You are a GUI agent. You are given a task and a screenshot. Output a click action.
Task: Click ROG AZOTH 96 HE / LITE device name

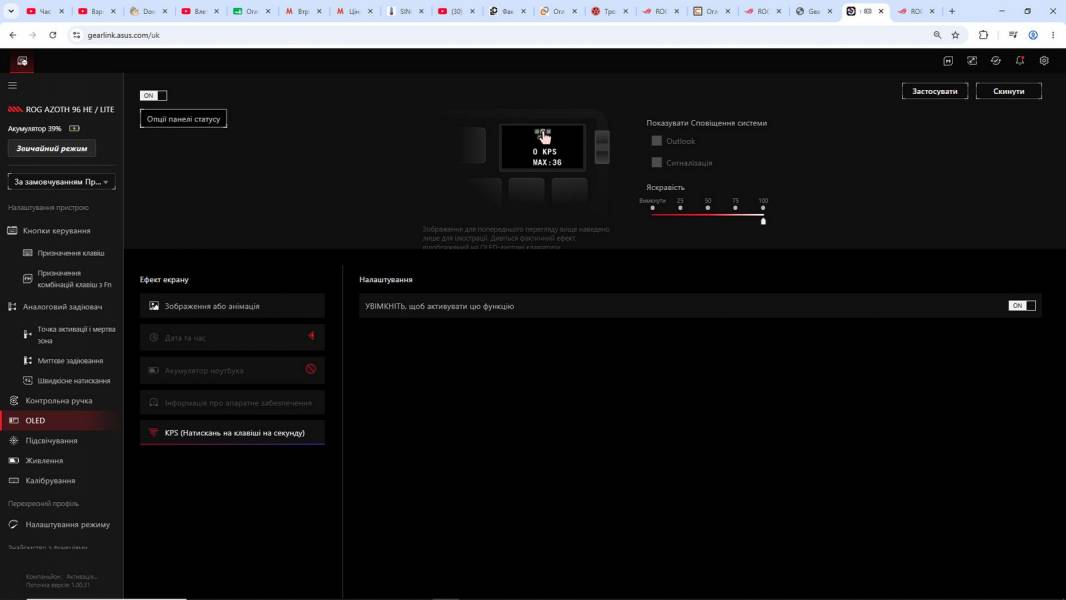pyautogui.click(x=70, y=109)
